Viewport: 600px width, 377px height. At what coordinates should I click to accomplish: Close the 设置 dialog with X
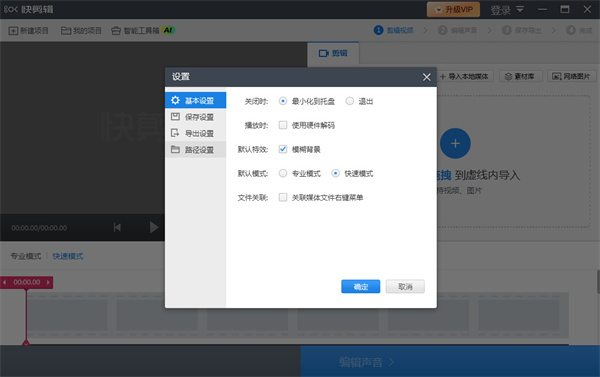pos(427,77)
